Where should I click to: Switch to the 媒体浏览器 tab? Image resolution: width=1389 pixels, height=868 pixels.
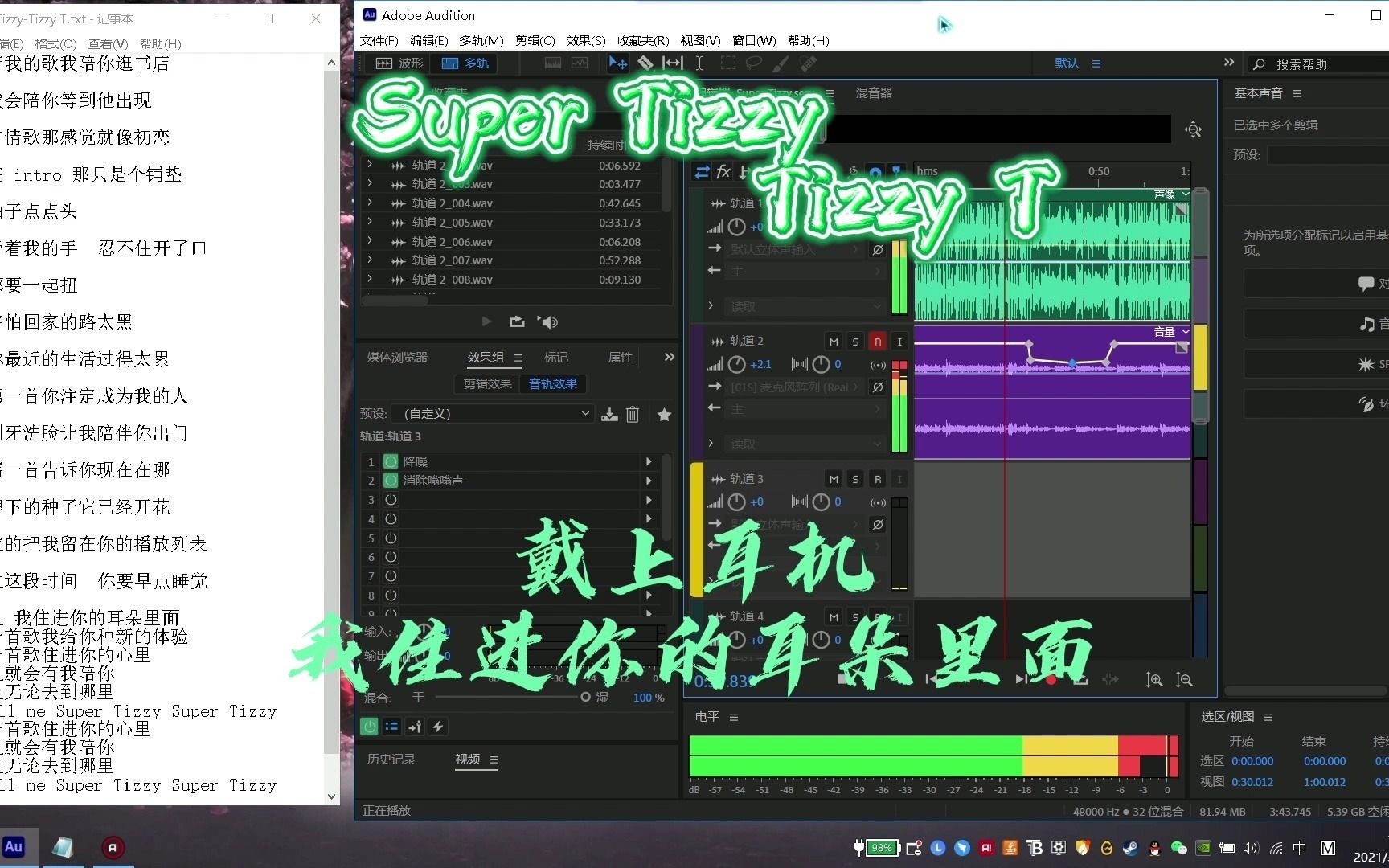click(x=397, y=357)
